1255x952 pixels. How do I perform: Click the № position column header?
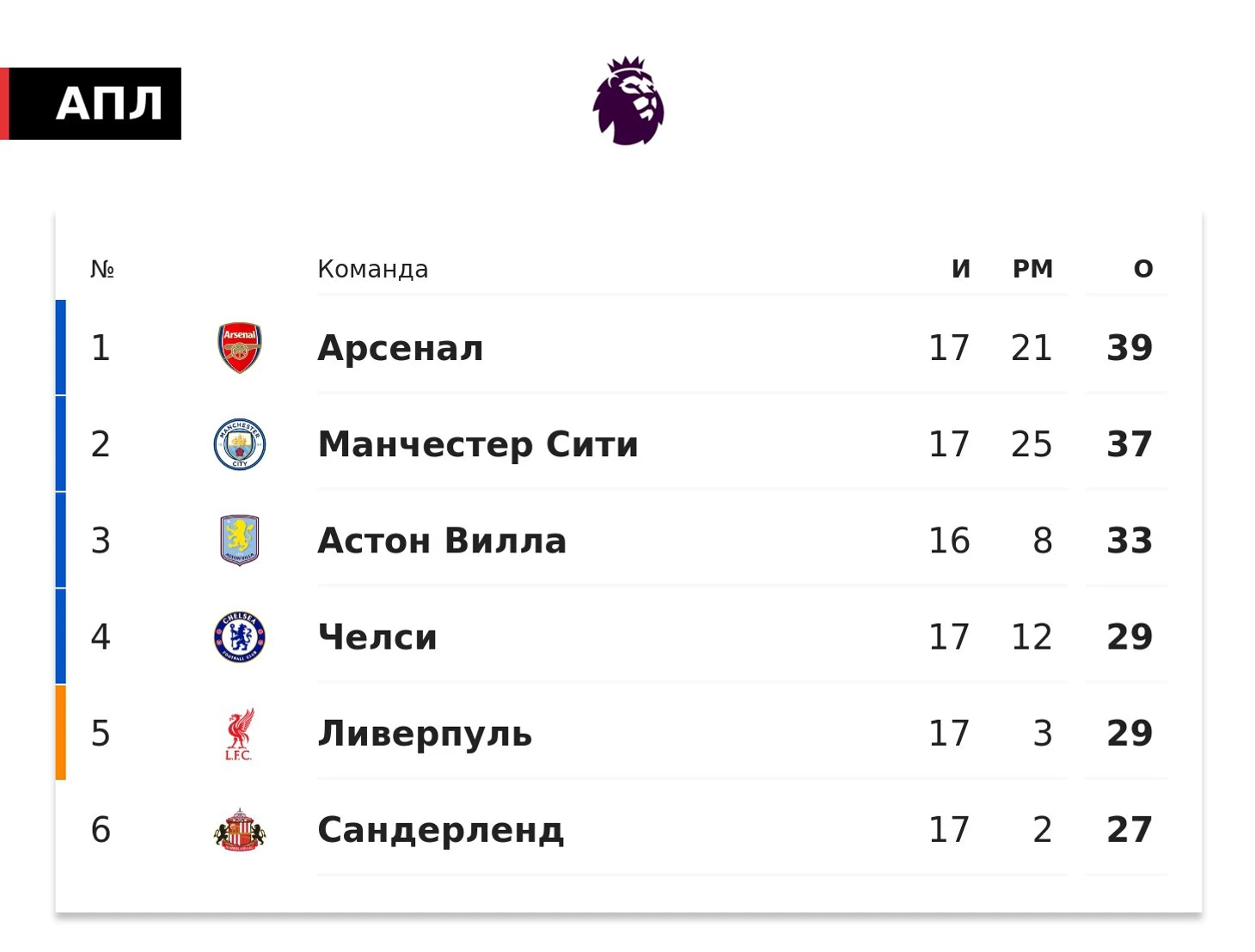[102, 269]
